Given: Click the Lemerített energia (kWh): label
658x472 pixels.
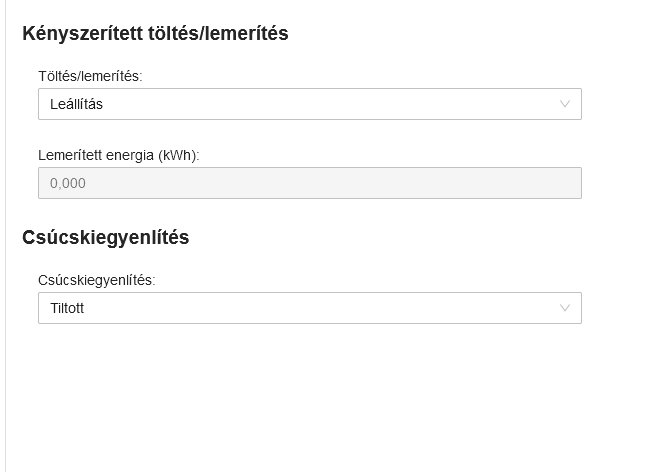Looking at the screenshot, I should click(x=119, y=155).
